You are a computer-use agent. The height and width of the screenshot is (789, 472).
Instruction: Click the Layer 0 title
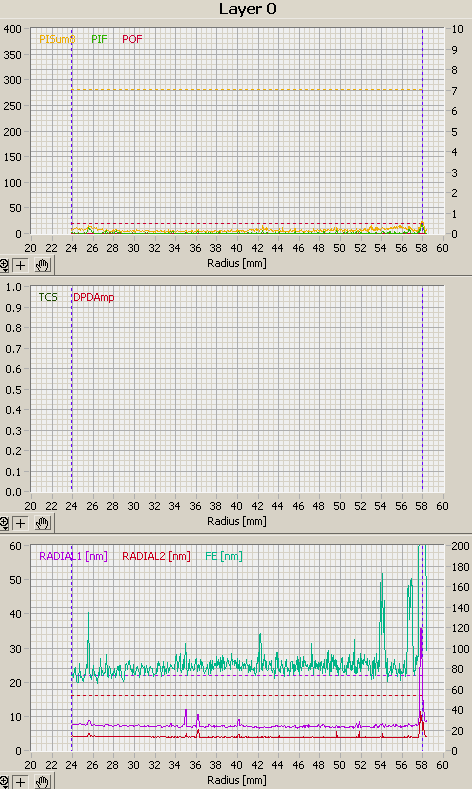click(248, 9)
